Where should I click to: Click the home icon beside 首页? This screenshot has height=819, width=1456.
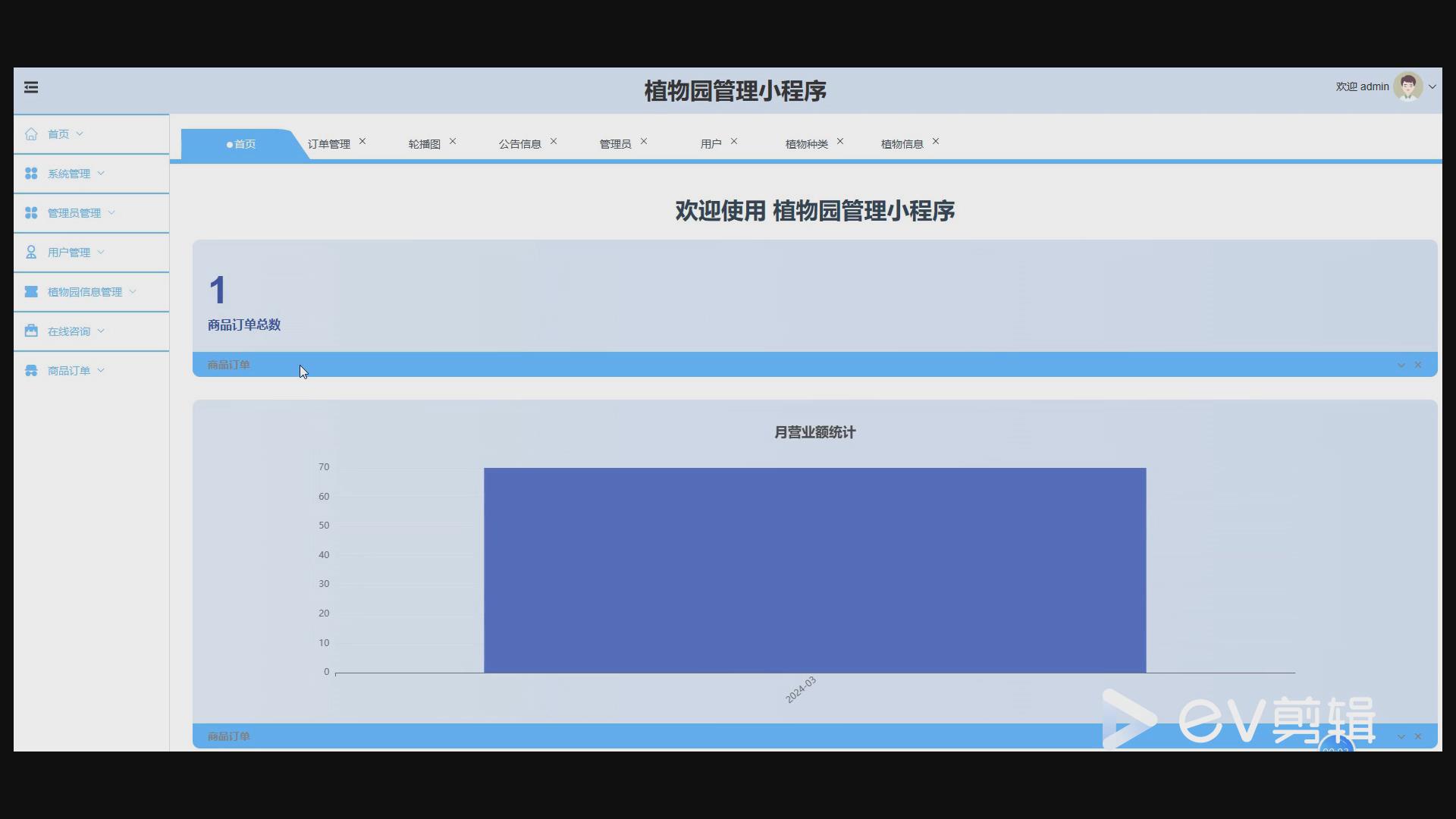click(31, 134)
